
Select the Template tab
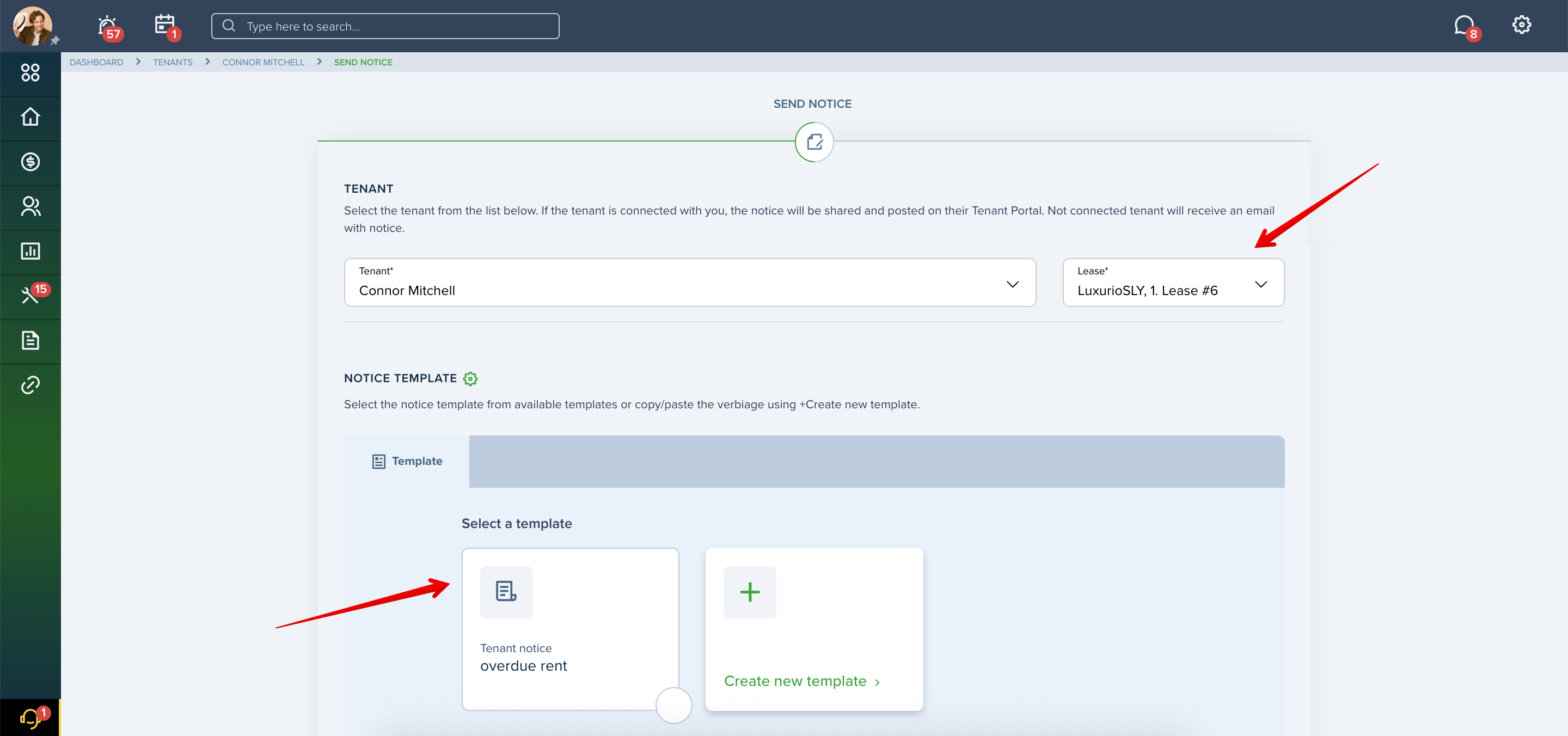(x=407, y=462)
